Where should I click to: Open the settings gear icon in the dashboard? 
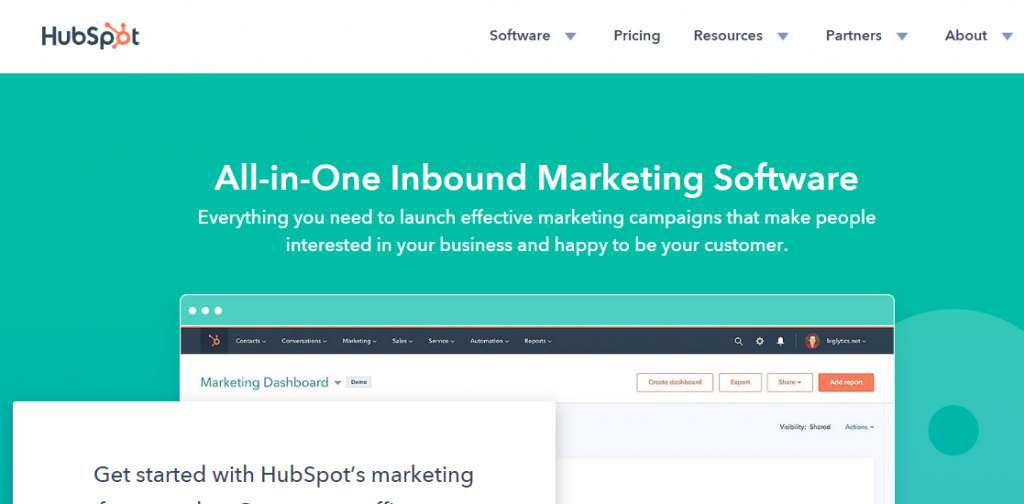pos(759,341)
